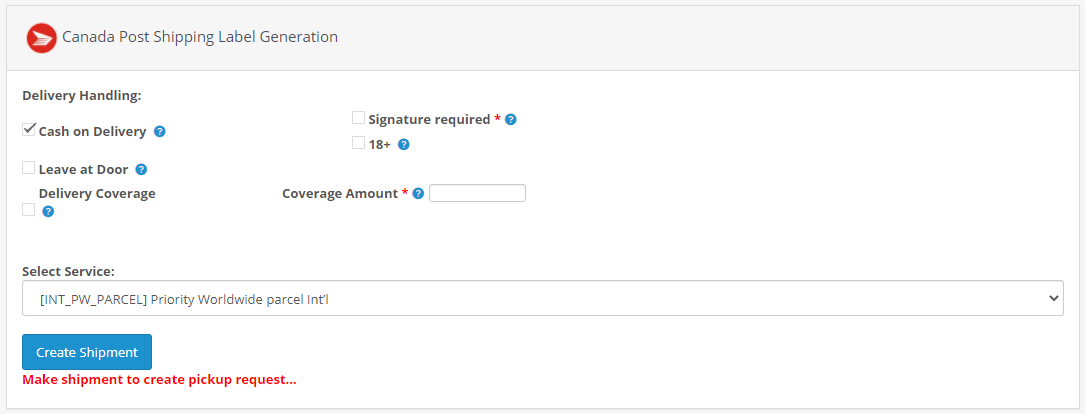Tick the Delivery Coverage checkbox
This screenshot has width=1085, height=414.
(x=28, y=210)
